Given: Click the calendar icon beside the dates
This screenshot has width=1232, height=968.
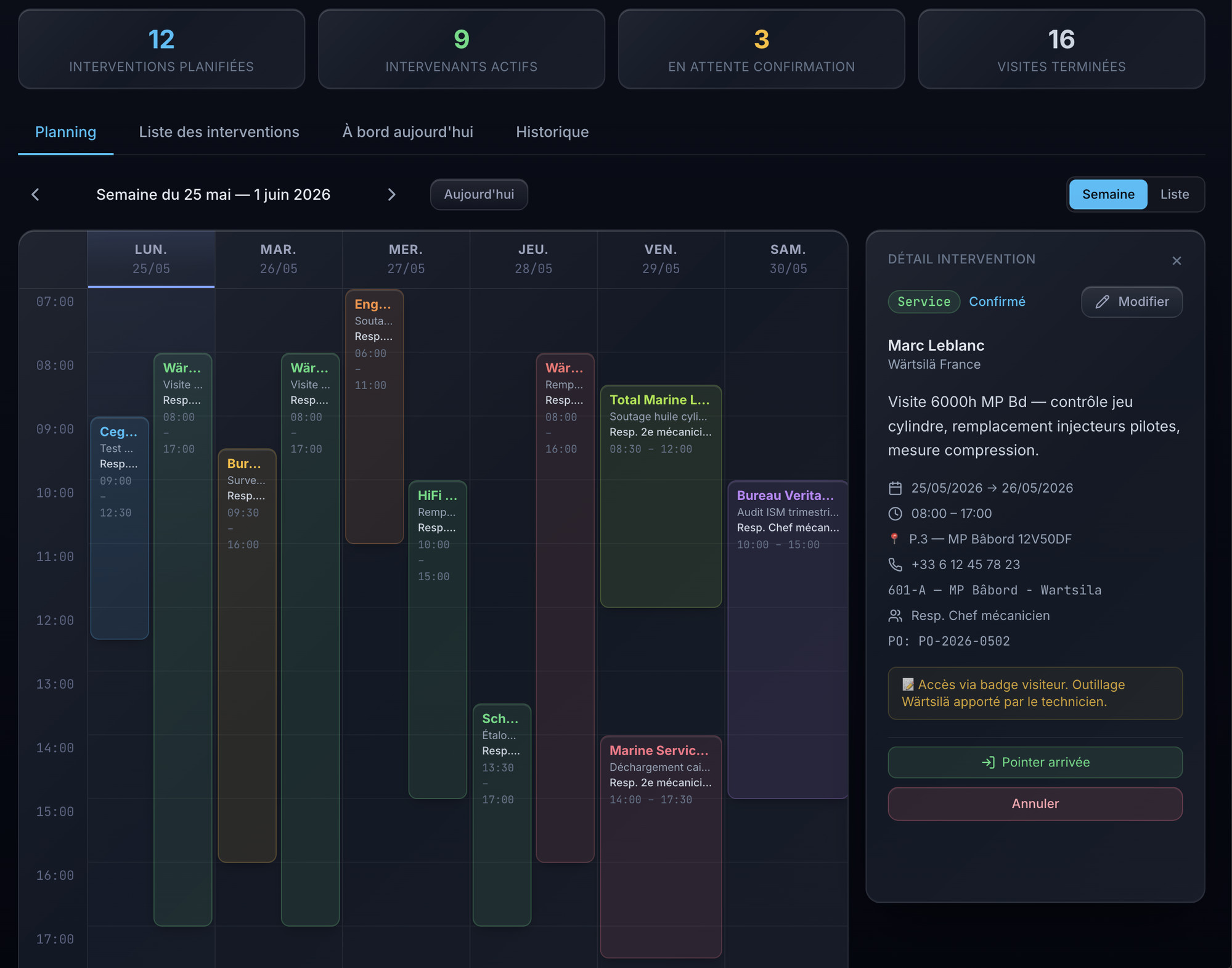Looking at the screenshot, I should tap(895, 488).
